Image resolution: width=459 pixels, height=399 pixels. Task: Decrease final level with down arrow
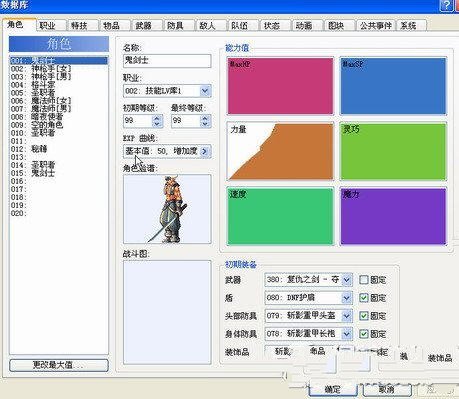coord(206,124)
